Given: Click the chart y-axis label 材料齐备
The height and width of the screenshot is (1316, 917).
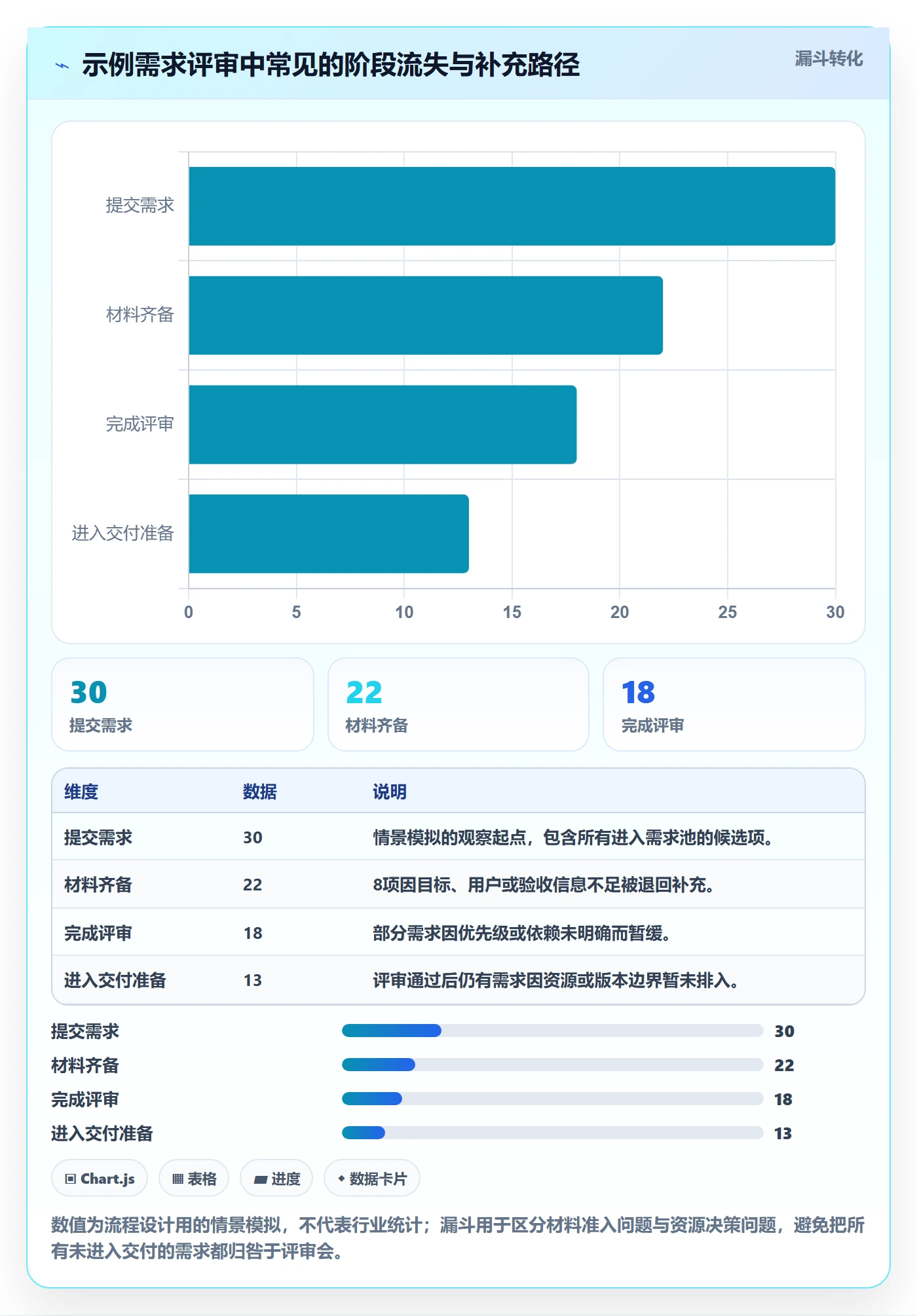Looking at the screenshot, I should point(140,315).
